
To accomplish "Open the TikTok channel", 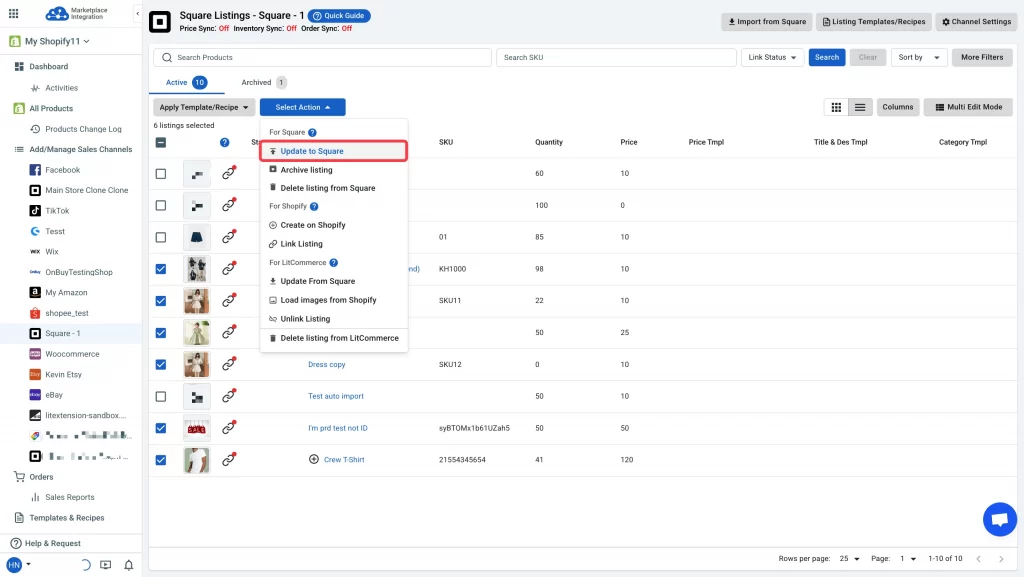I will [x=57, y=211].
